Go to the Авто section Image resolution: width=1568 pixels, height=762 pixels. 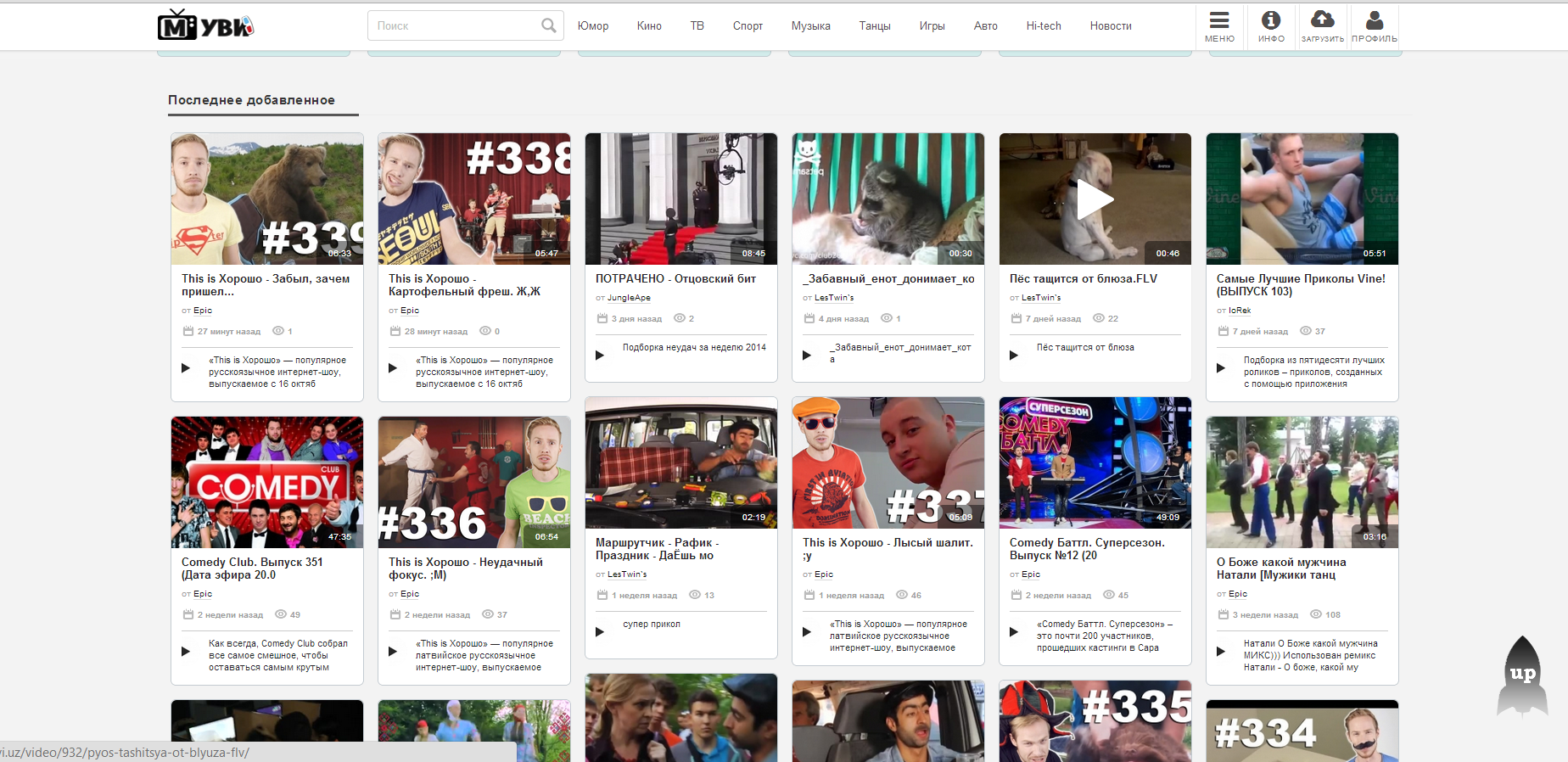tap(986, 26)
